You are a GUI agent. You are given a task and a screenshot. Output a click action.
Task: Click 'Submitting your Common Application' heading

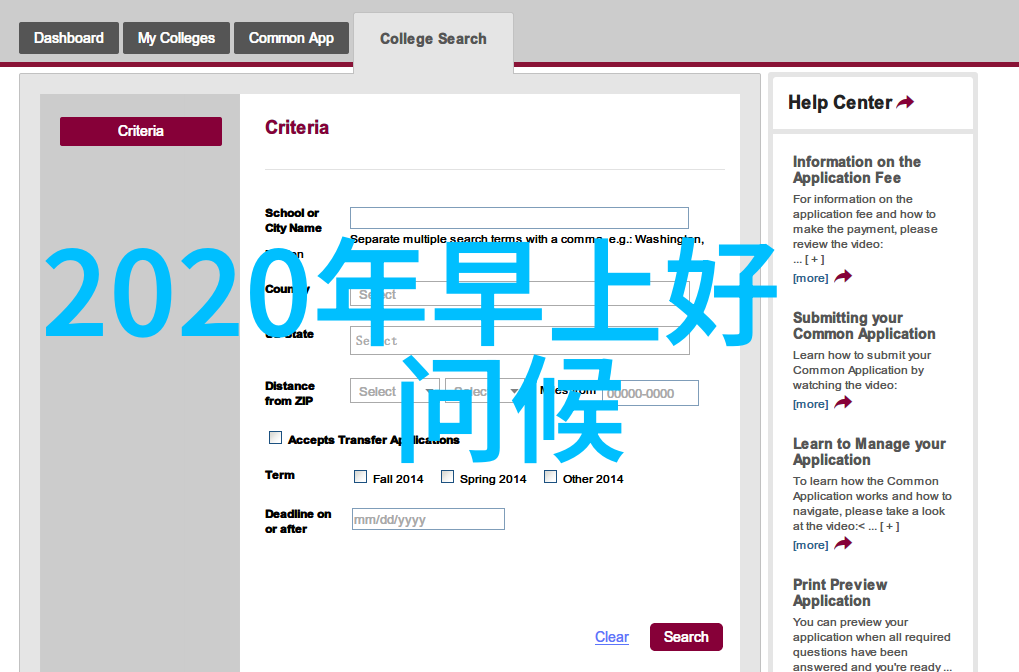[x=864, y=326]
